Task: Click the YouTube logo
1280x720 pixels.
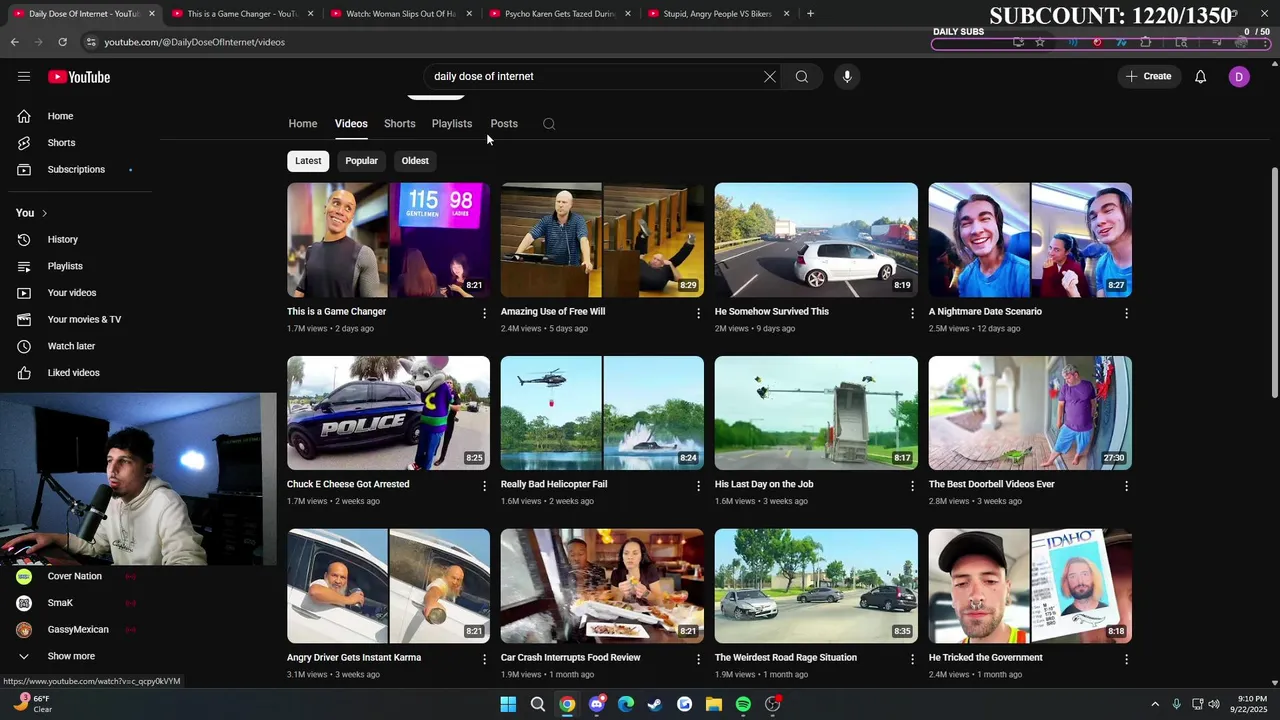Action: pyautogui.click(x=79, y=77)
